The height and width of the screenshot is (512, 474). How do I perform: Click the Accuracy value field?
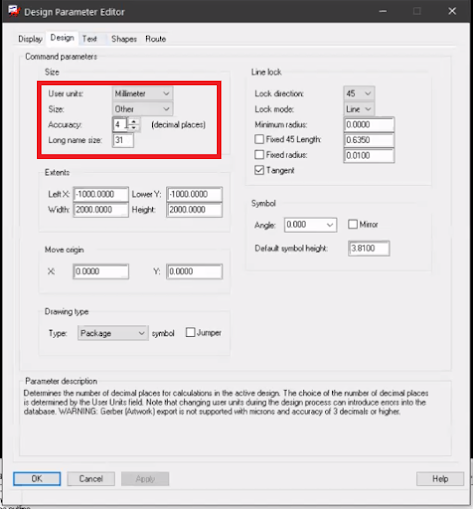(x=120, y=125)
